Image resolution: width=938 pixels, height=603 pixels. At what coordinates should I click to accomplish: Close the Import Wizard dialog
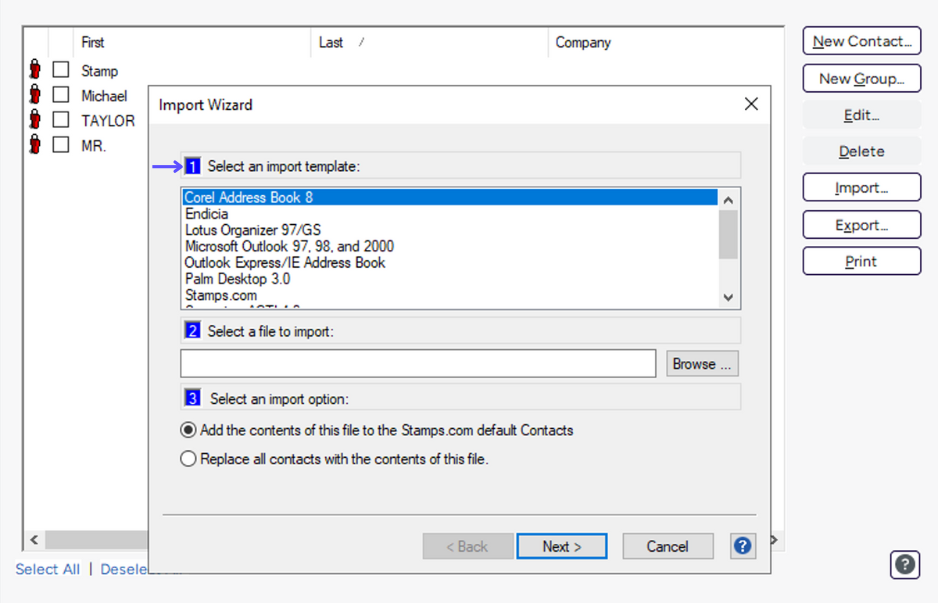click(x=751, y=104)
